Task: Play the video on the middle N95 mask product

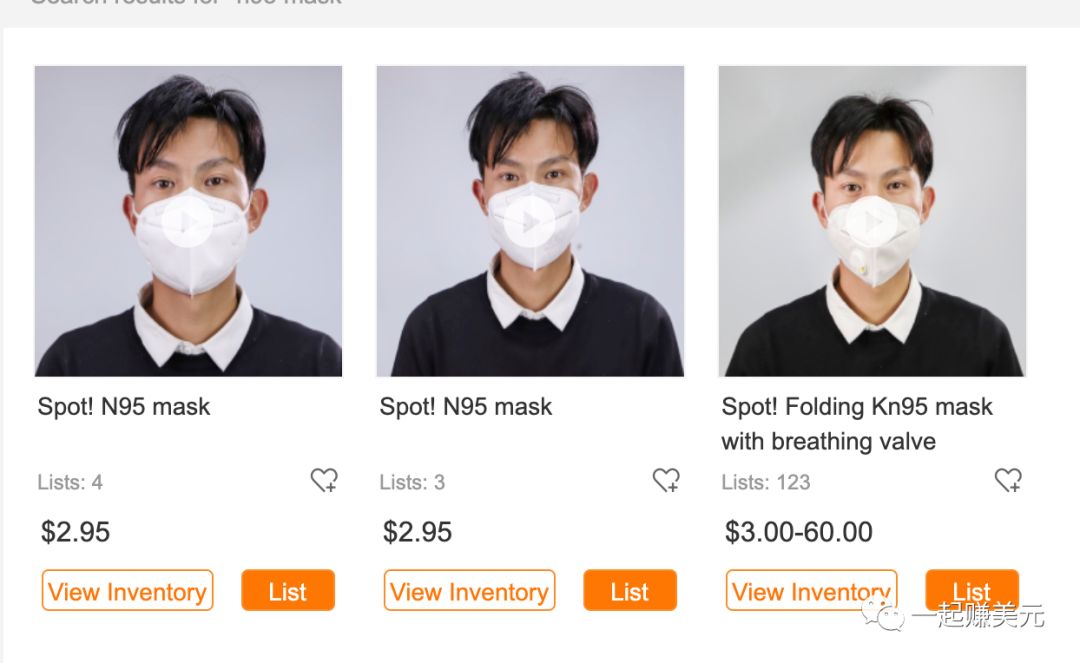Action: click(x=530, y=220)
